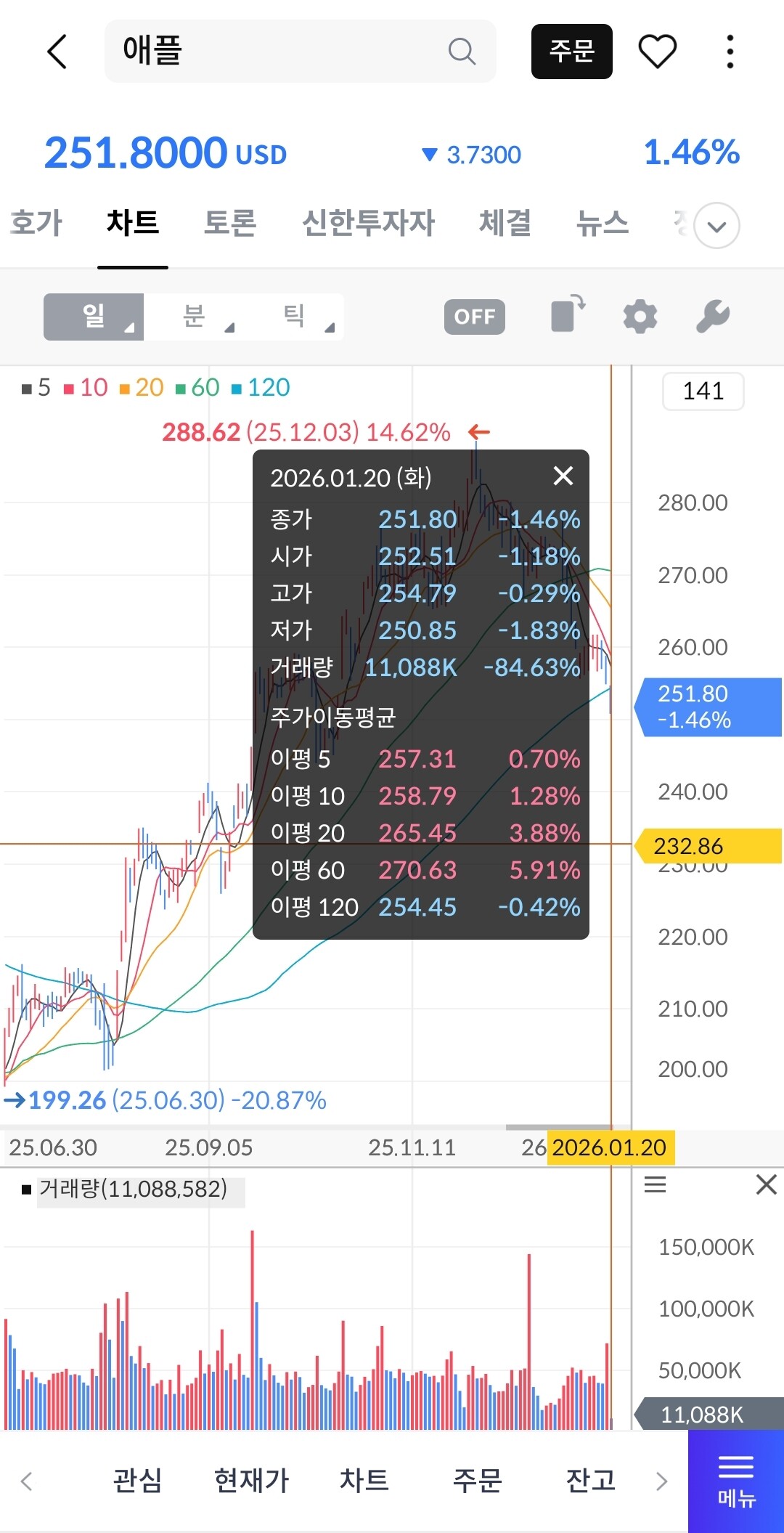Toggle the OFF switch in chart toolbar
This screenshot has width=784, height=1533.
pyautogui.click(x=474, y=317)
